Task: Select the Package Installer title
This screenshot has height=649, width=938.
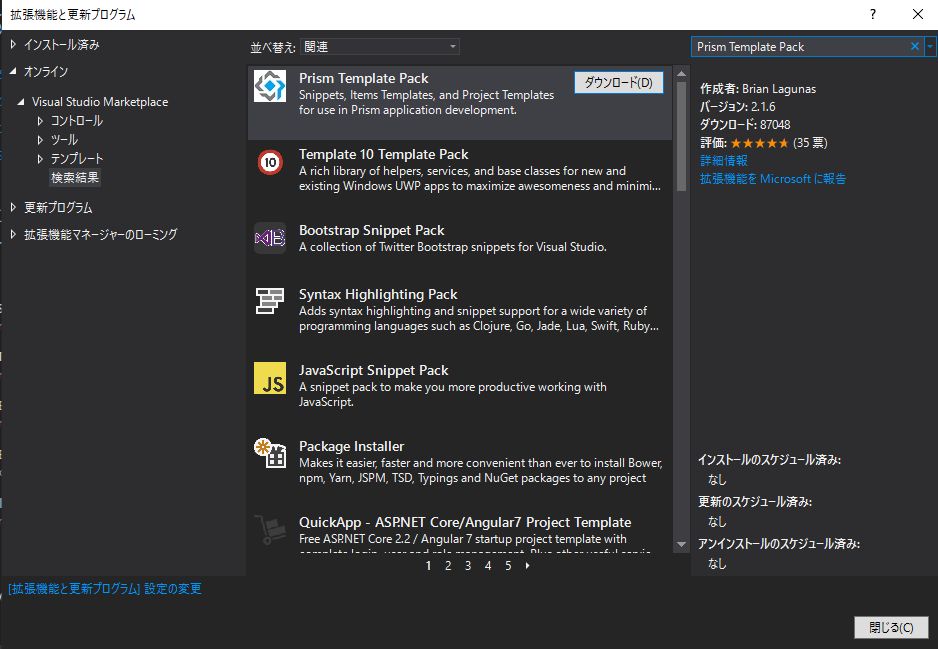Action: pyautogui.click(x=351, y=446)
